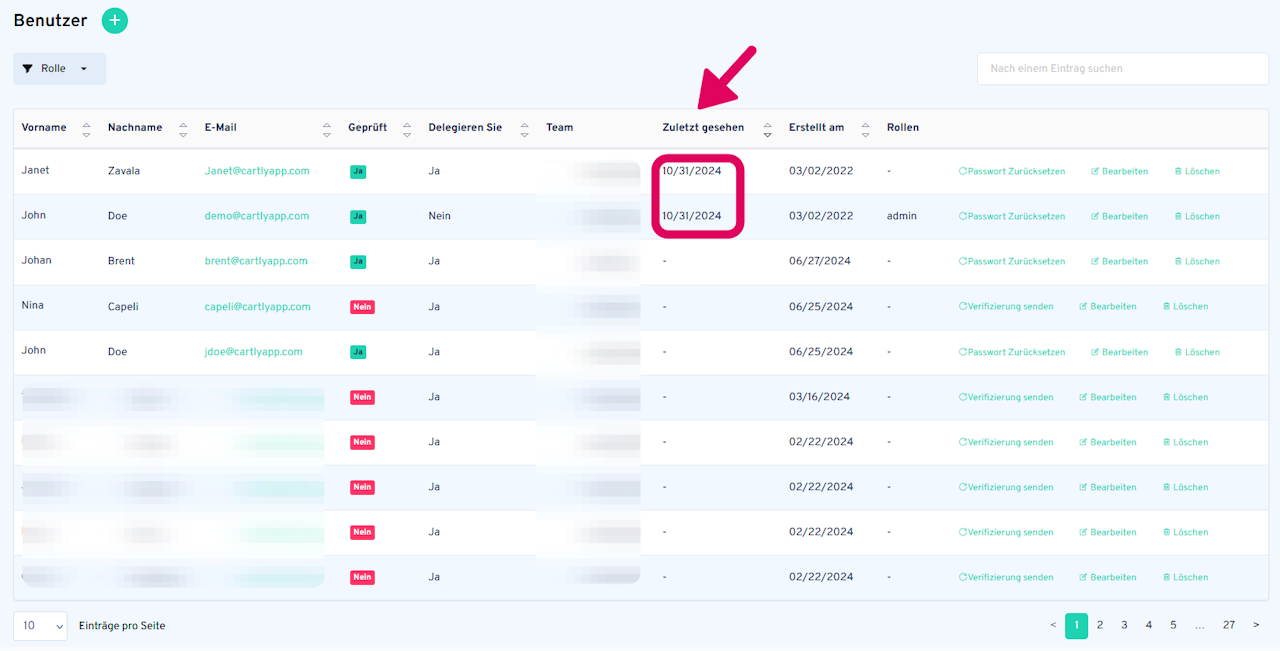The image size is (1280, 651).
Task: Go to page 2
Action: [1100, 625]
